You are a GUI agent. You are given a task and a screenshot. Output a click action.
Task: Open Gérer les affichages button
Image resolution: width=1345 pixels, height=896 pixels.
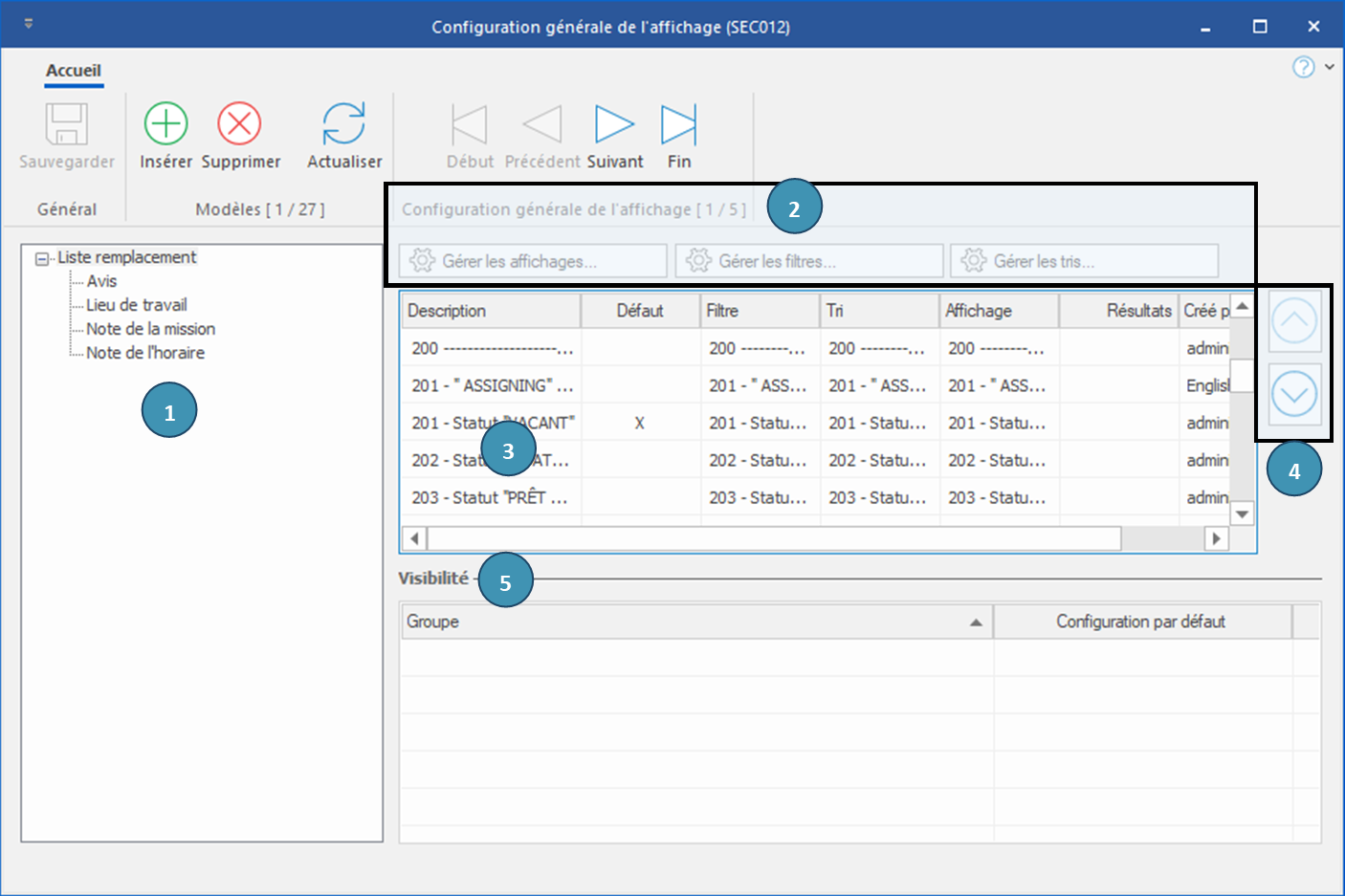(x=533, y=261)
